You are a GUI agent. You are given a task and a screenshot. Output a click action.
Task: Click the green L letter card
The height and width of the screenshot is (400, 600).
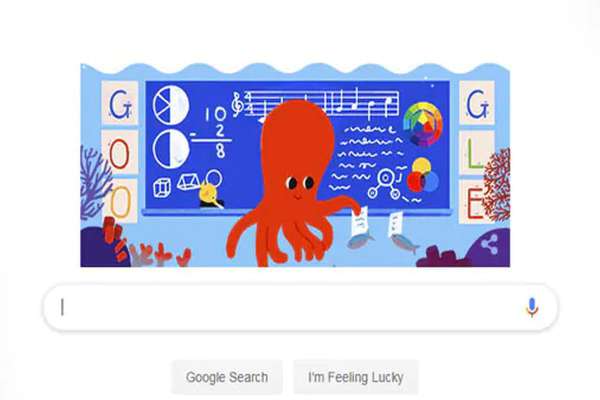474,153
